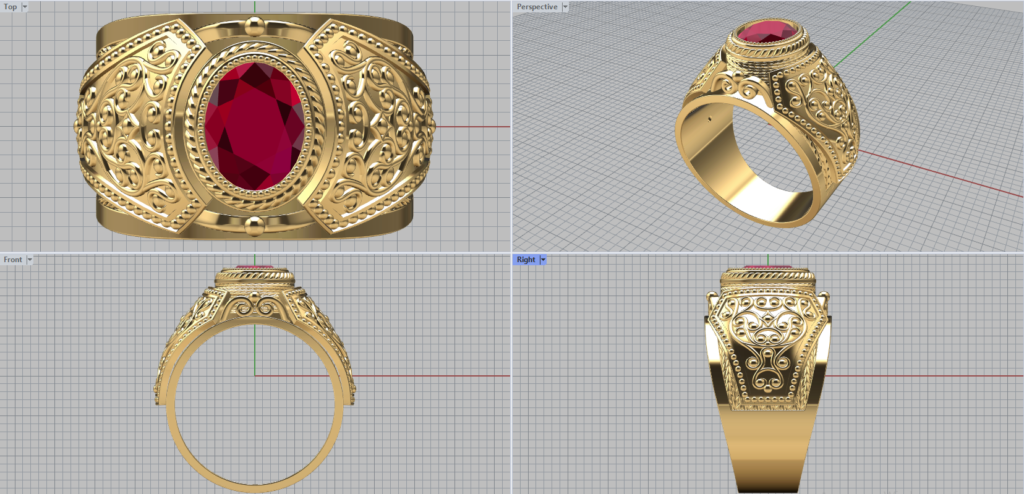Activate the Top viewport title label
The width and height of the screenshot is (1024, 494).
[x=10, y=6]
